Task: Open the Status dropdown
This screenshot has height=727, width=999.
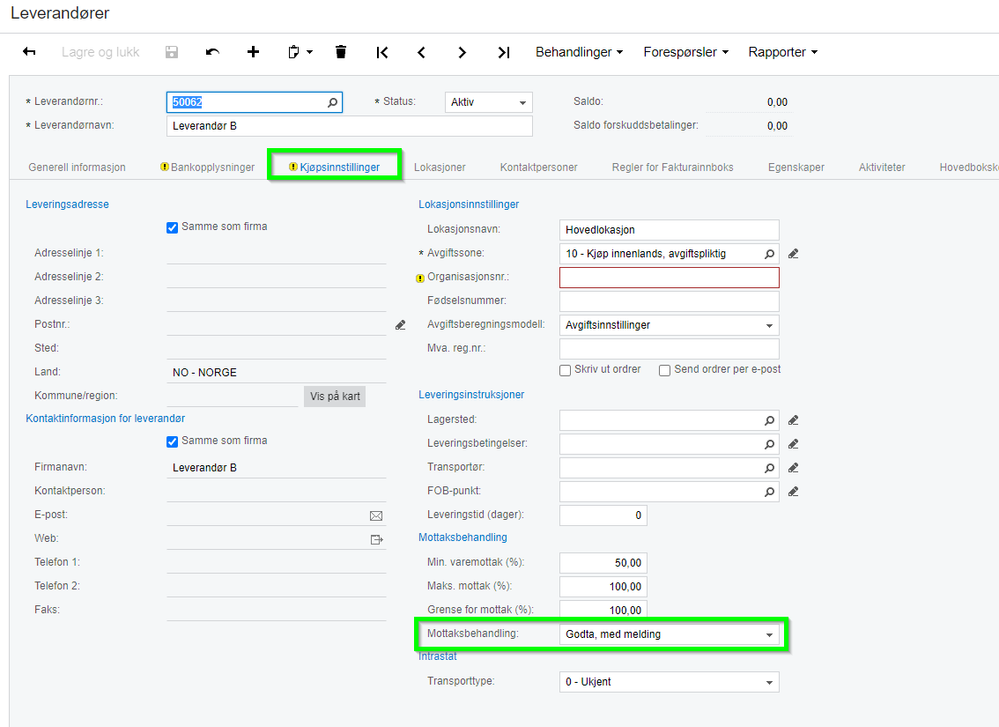Action: click(x=488, y=102)
